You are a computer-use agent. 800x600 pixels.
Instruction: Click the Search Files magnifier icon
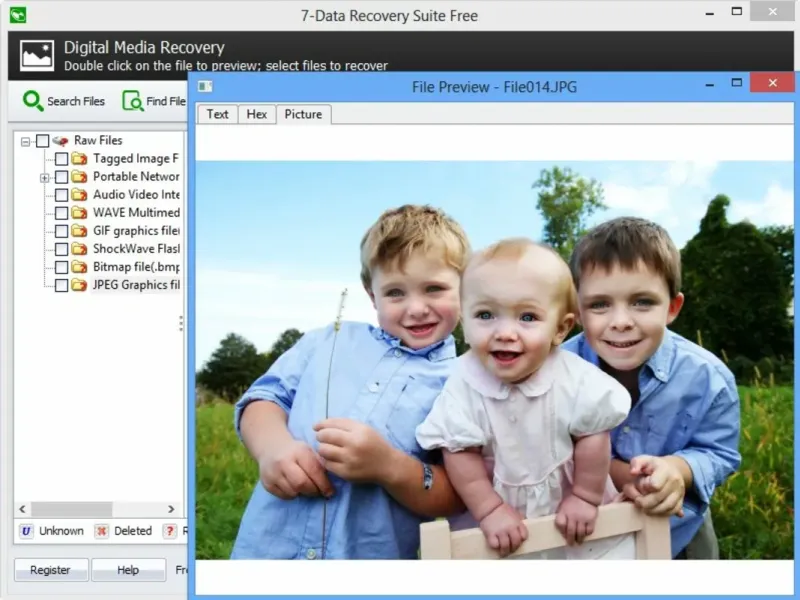(33, 101)
